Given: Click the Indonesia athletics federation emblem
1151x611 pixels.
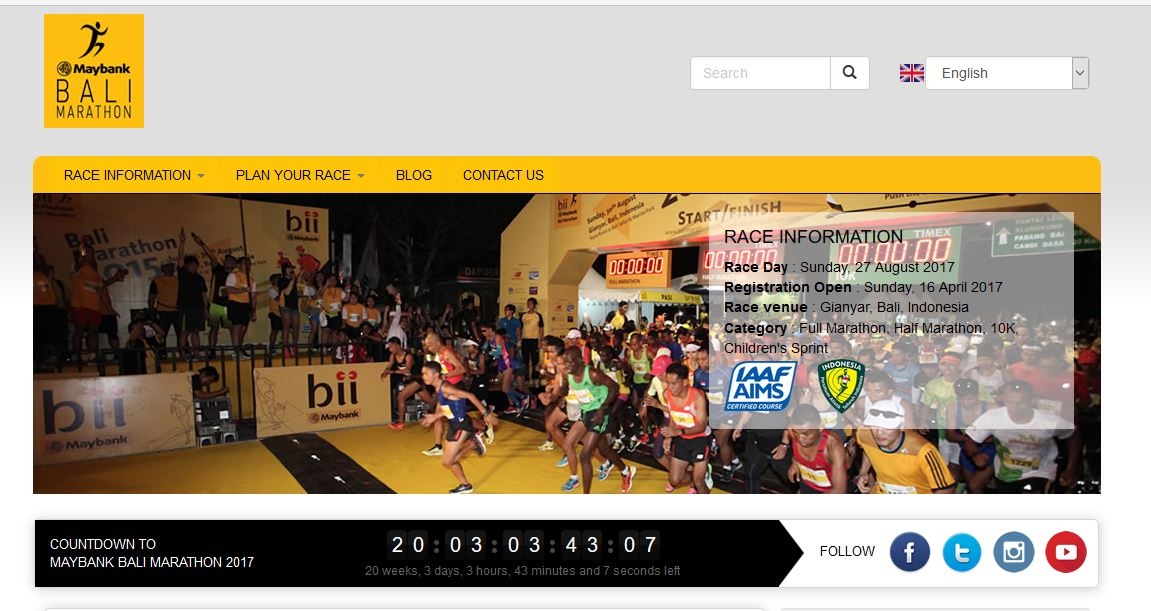Looking at the screenshot, I should click(841, 385).
